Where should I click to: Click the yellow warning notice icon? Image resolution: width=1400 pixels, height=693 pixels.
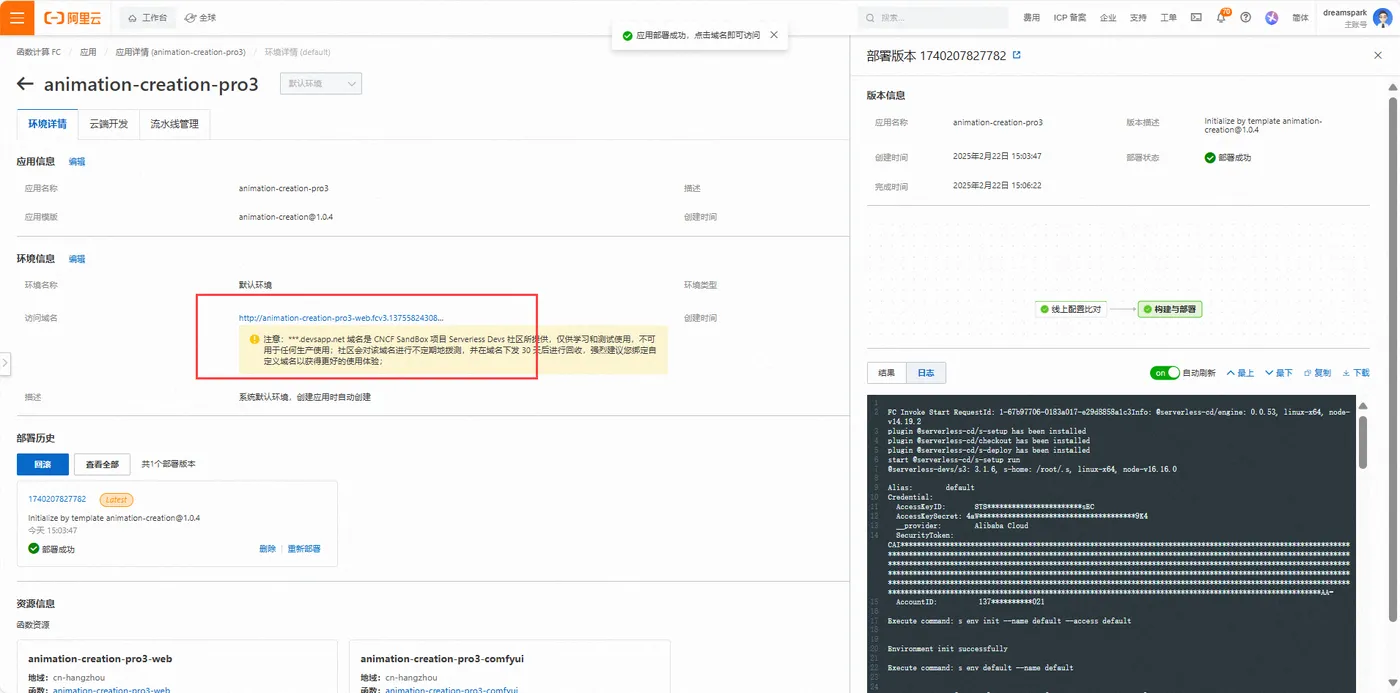coord(254,339)
